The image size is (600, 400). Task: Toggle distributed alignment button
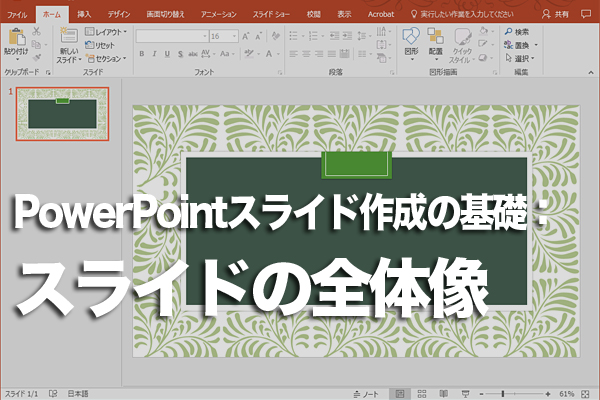coord(344,54)
